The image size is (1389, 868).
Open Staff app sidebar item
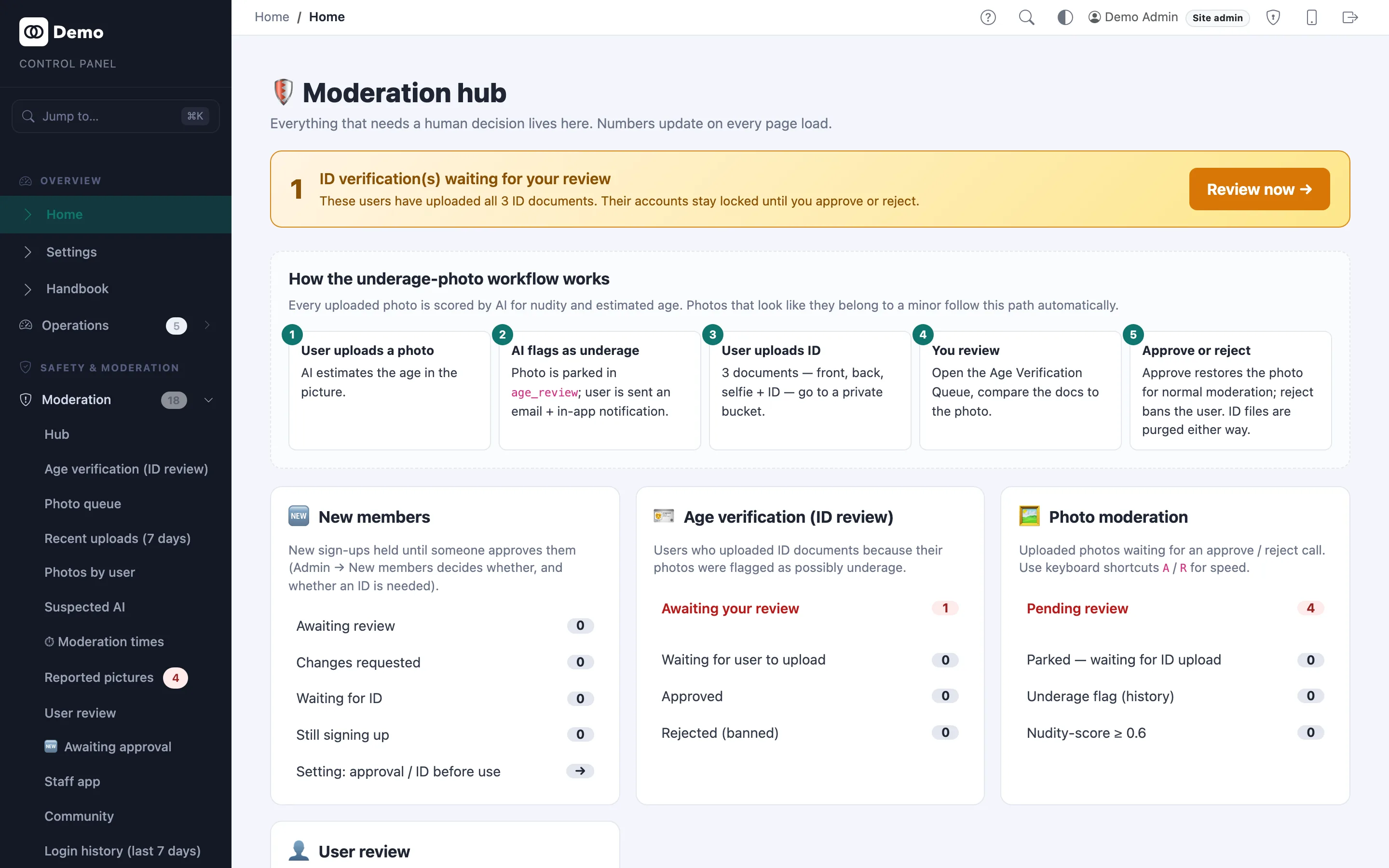click(x=72, y=781)
